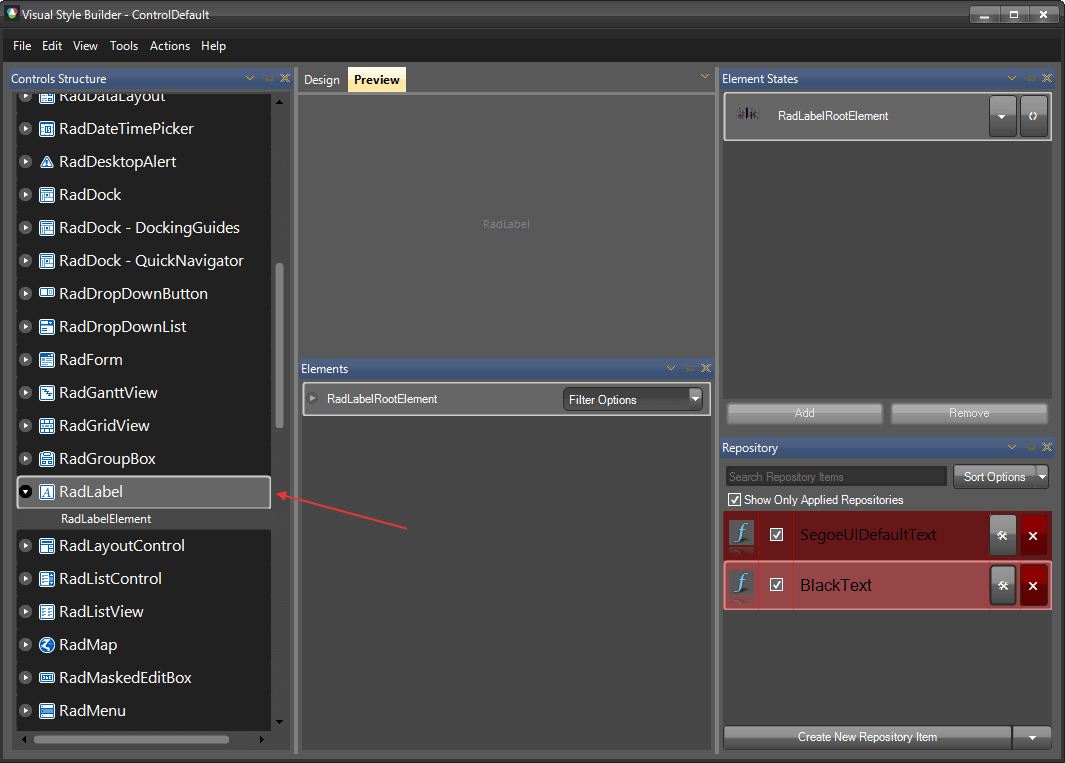The height and width of the screenshot is (763, 1065).
Task: Switch to the Design tab
Action: tap(322, 78)
